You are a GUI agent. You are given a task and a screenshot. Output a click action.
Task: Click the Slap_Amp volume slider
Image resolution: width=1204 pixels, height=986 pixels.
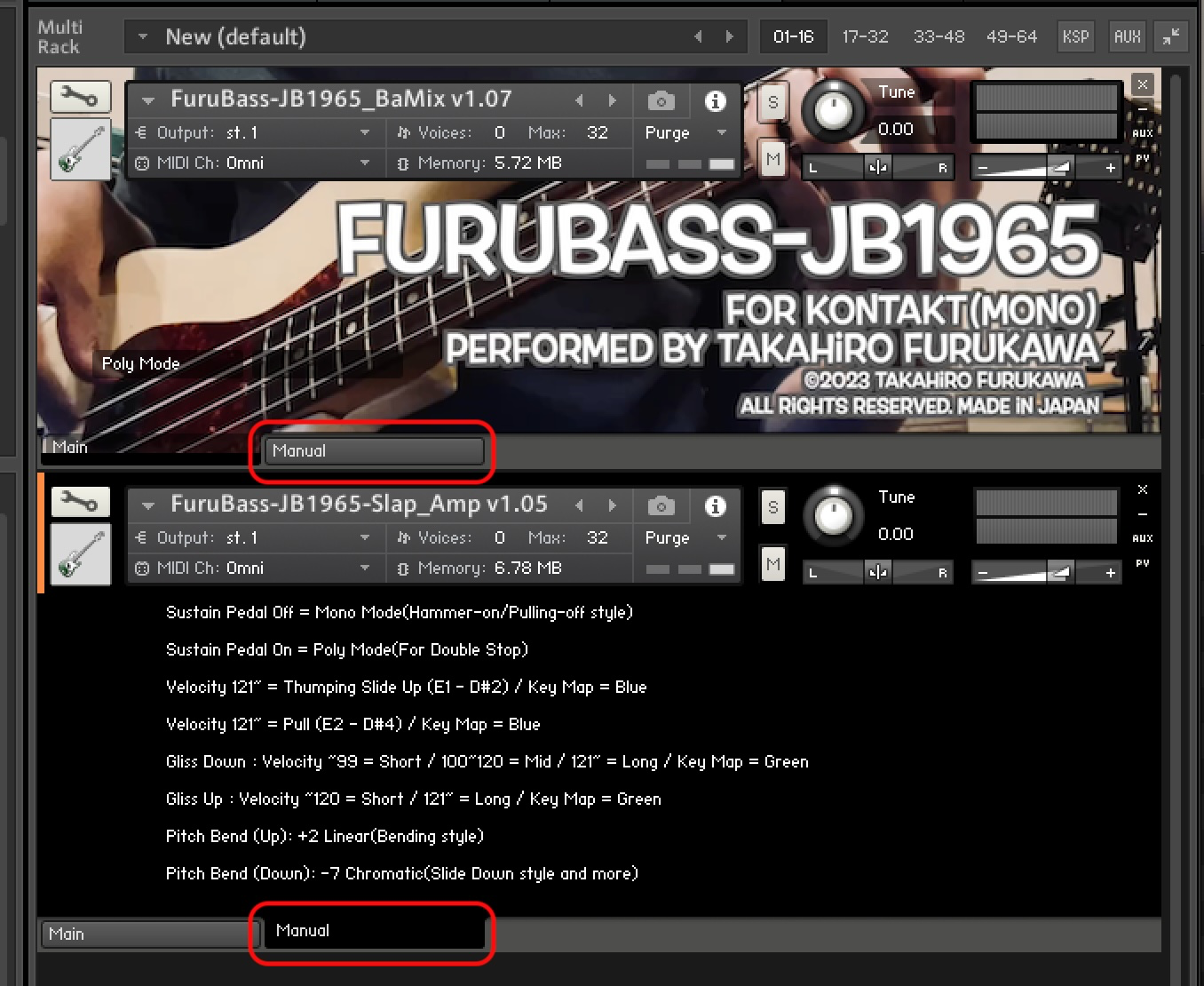click(1046, 573)
